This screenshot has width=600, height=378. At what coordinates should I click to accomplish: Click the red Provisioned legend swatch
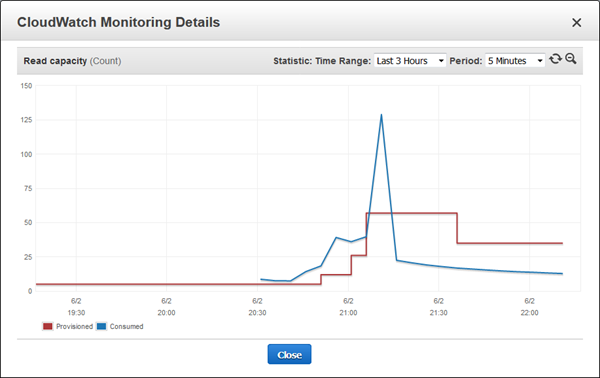click(x=48, y=326)
